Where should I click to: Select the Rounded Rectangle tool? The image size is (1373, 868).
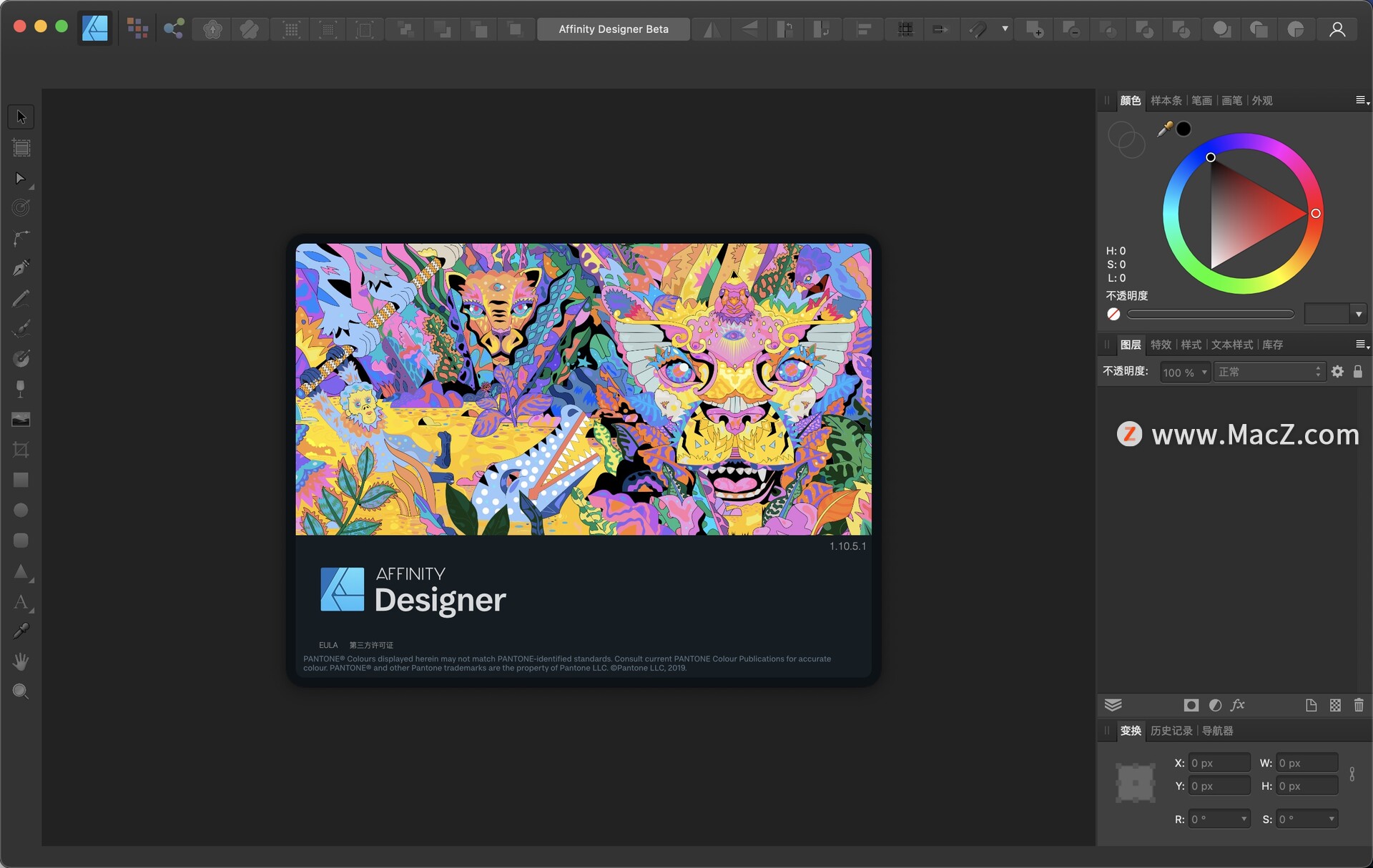[x=21, y=541]
